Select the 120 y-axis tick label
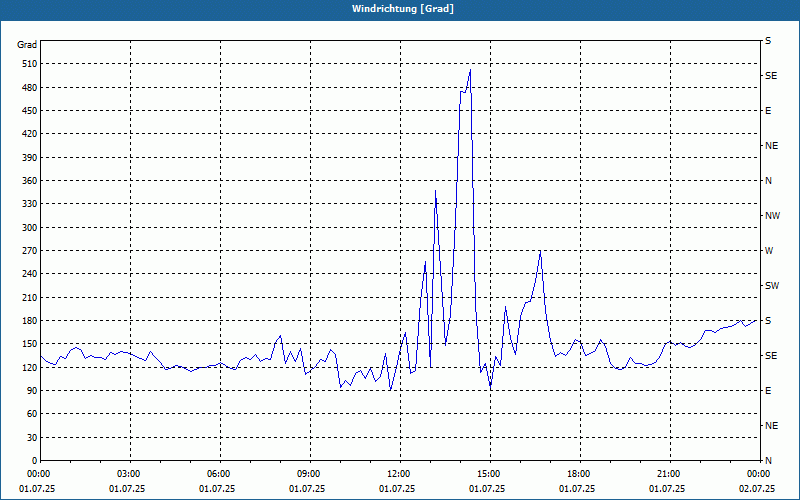Image resolution: width=800 pixels, height=500 pixels. [30, 367]
